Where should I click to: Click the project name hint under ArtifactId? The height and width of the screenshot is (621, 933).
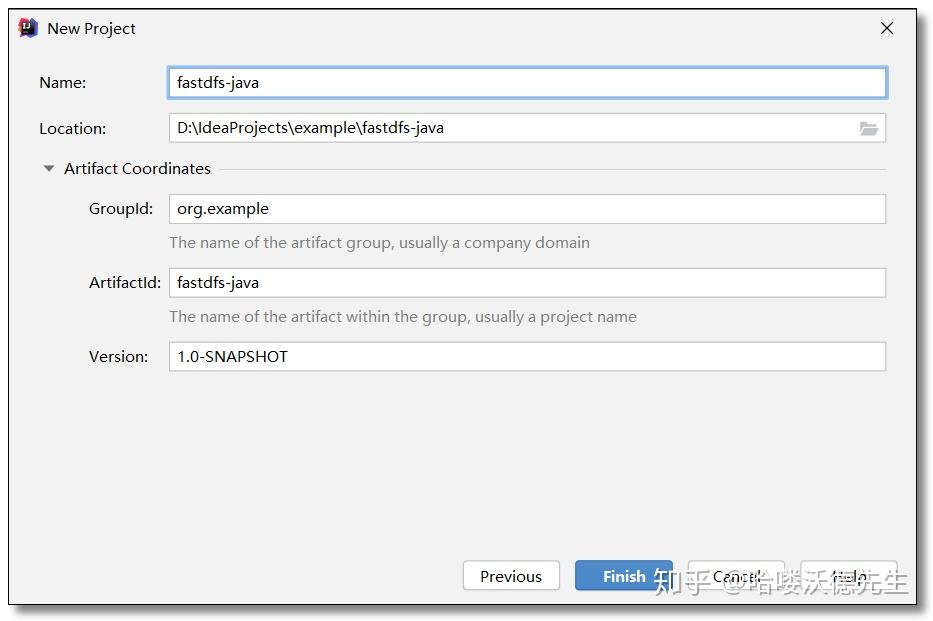(402, 317)
